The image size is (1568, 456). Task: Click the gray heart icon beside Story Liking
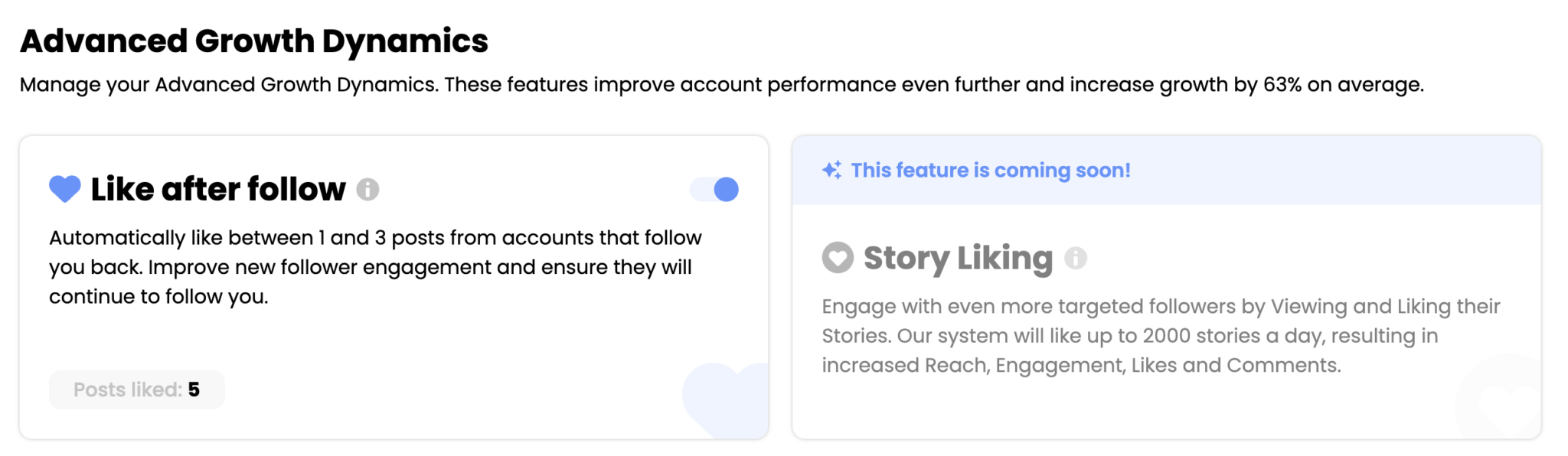click(x=838, y=259)
